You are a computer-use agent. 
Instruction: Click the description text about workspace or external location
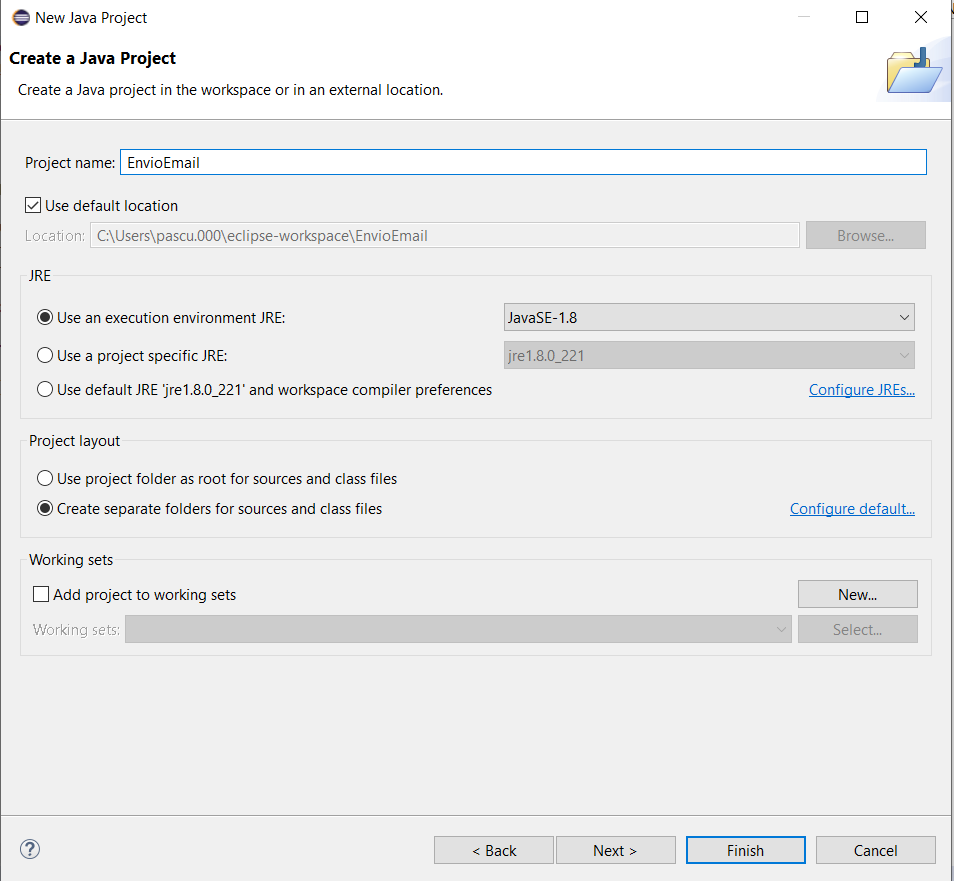[x=230, y=90]
